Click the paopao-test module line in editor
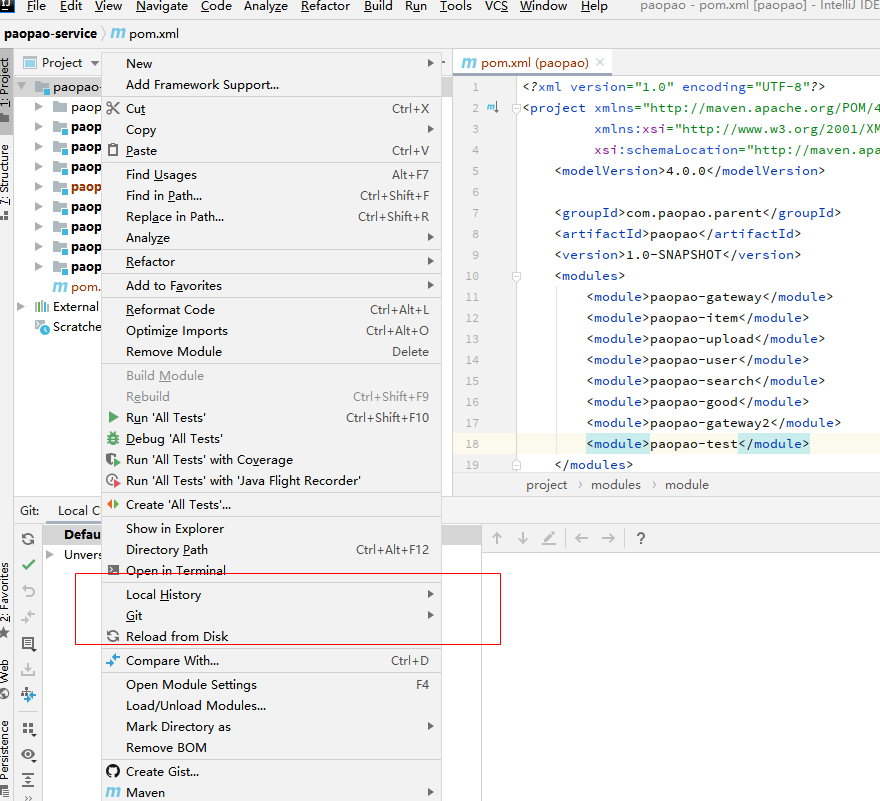880x801 pixels. point(698,443)
